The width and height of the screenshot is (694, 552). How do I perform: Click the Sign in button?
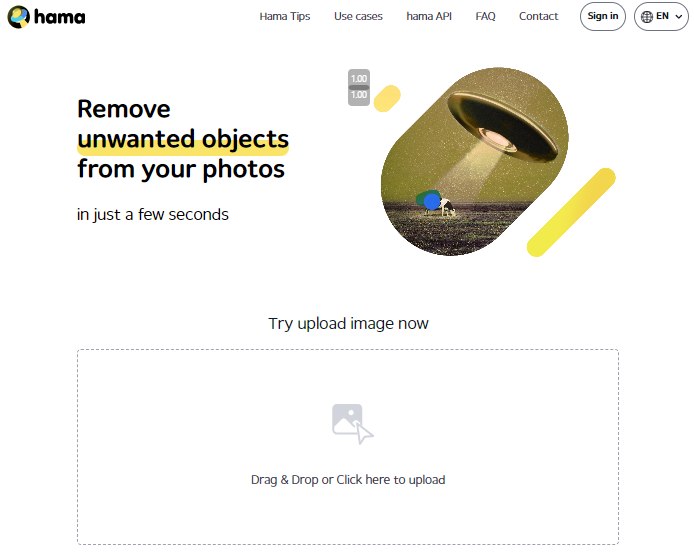602,16
